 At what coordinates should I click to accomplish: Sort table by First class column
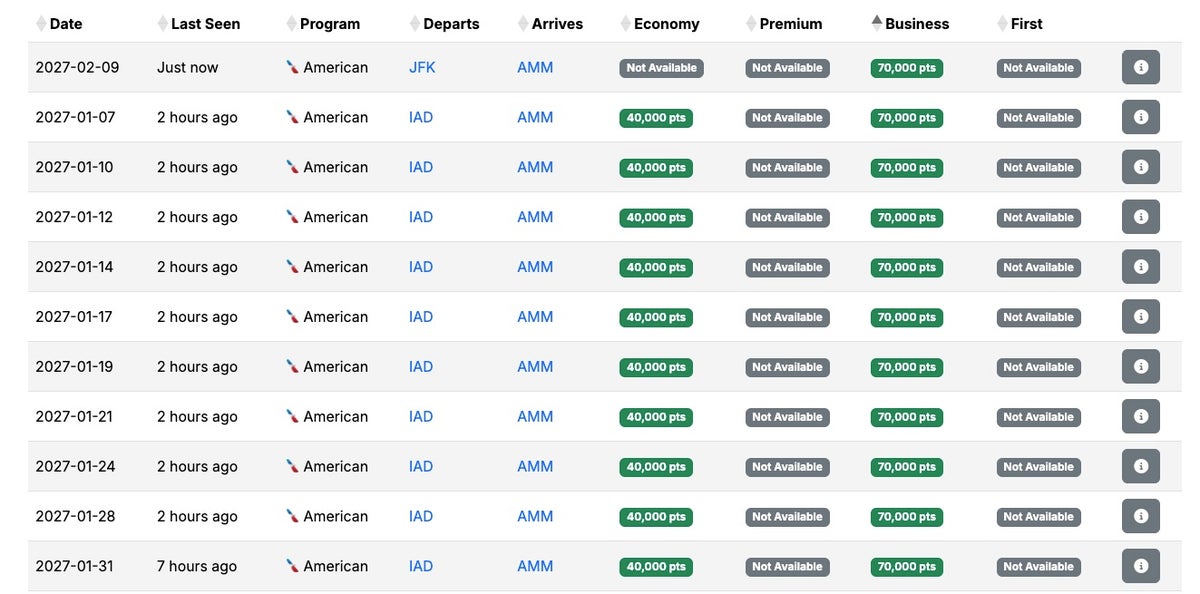pyautogui.click(x=1026, y=24)
